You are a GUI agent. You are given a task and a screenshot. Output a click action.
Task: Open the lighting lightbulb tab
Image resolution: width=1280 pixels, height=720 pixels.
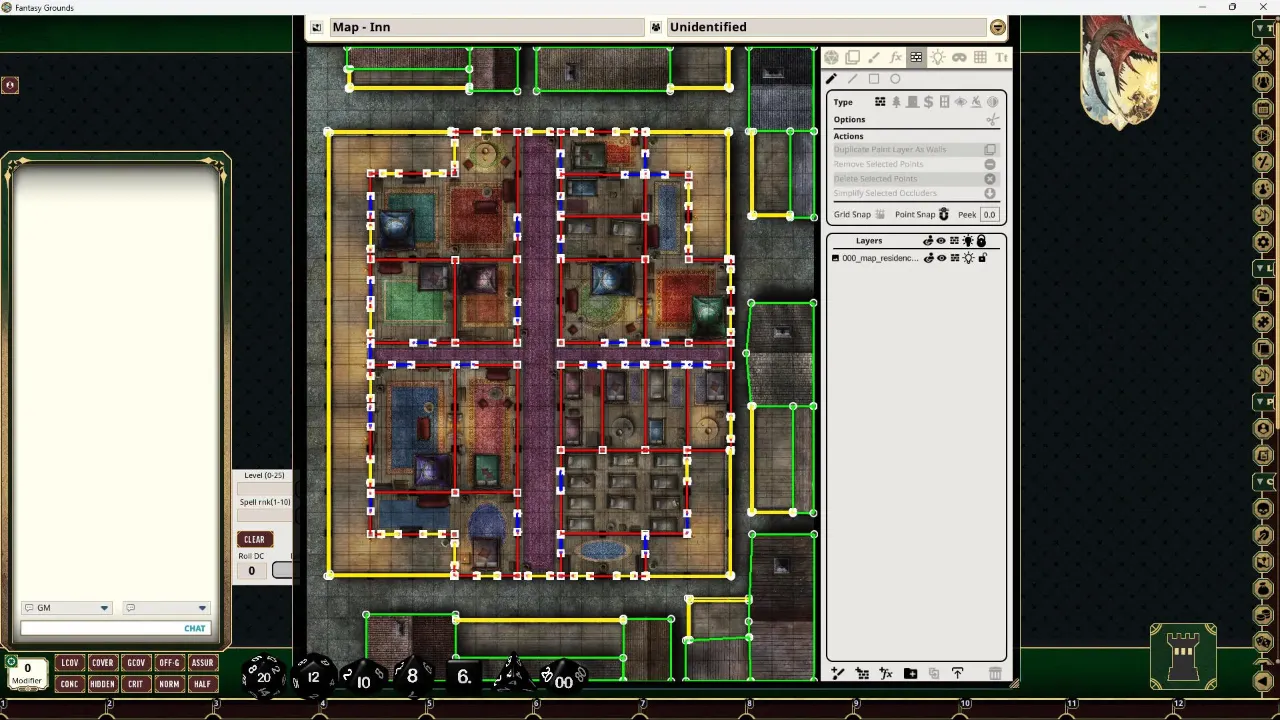coord(938,58)
